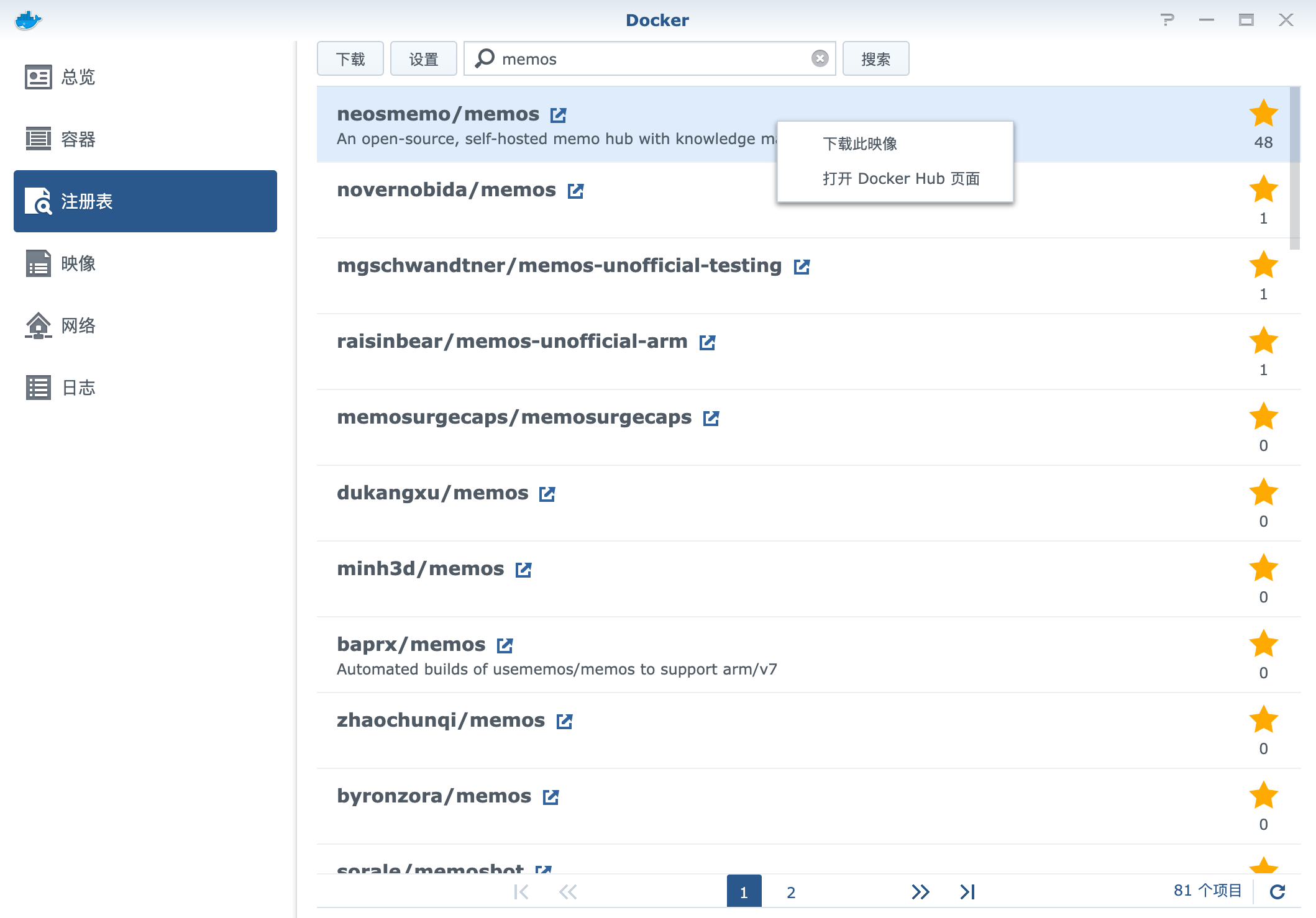The width and height of the screenshot is (1316, 918).
Task: Open neosmemo/memos external link icon
Action: click(x=558, y=115)
